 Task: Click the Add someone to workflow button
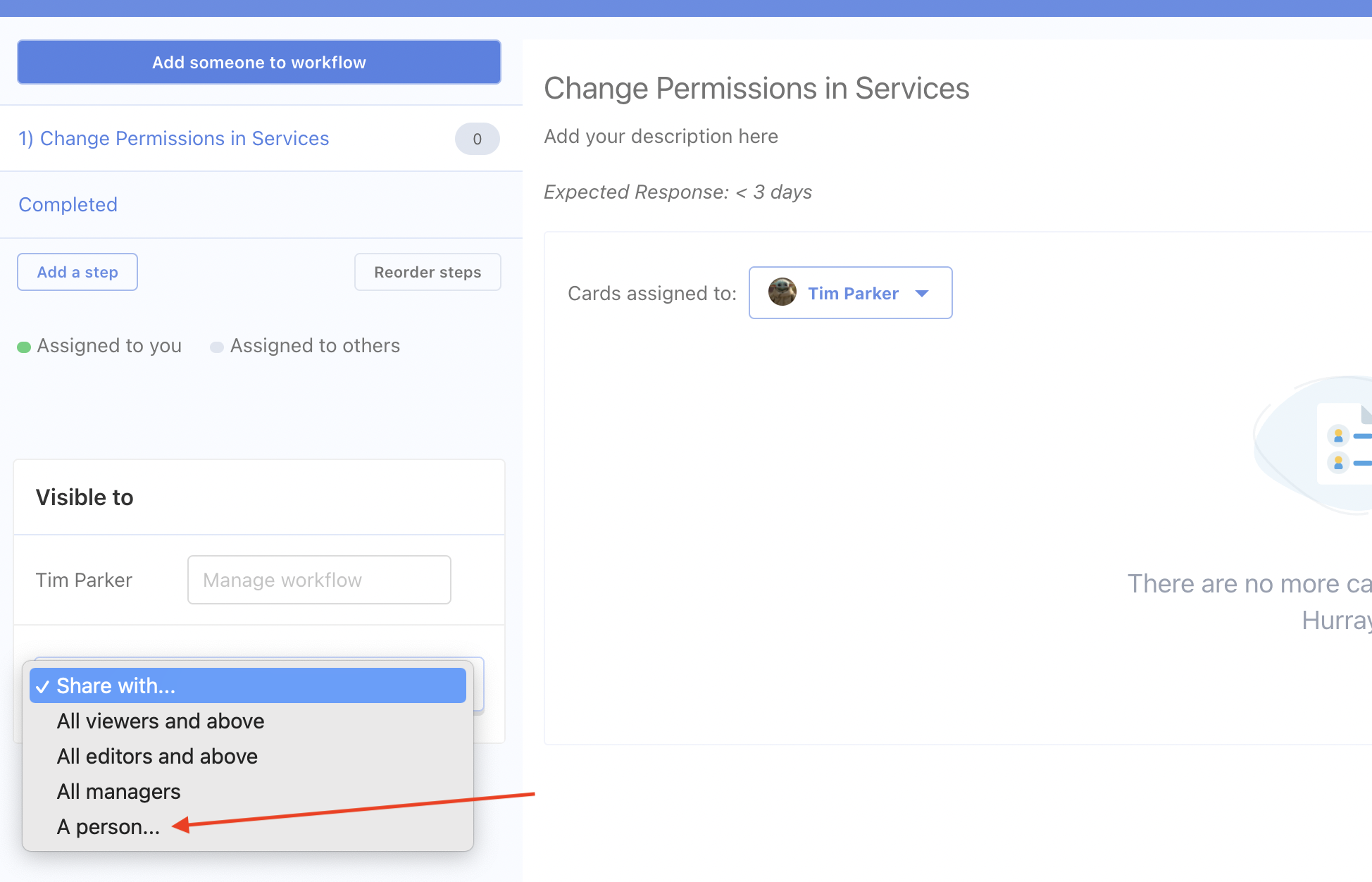click(258, 62)
